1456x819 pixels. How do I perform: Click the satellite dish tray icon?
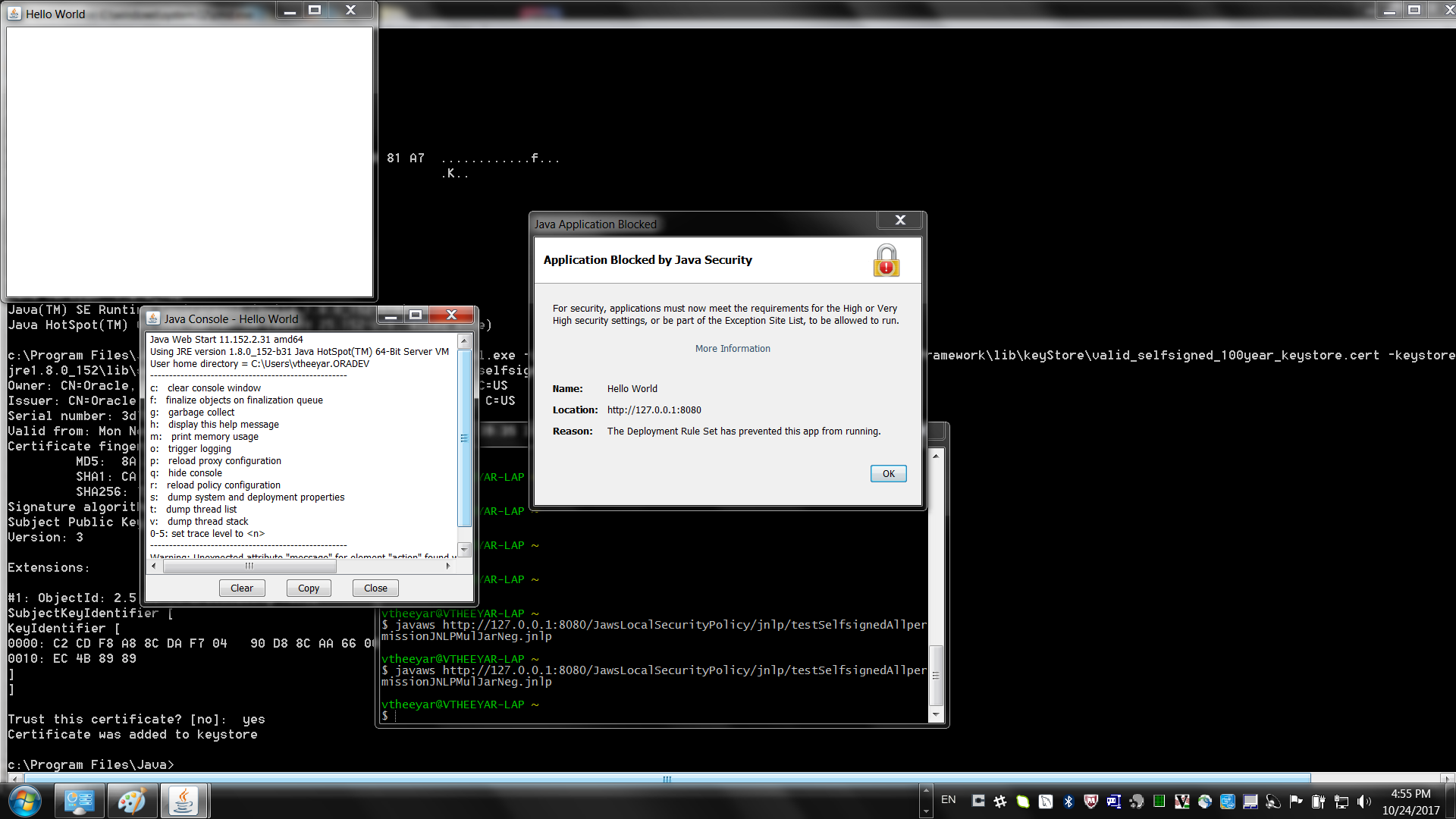1273,802
